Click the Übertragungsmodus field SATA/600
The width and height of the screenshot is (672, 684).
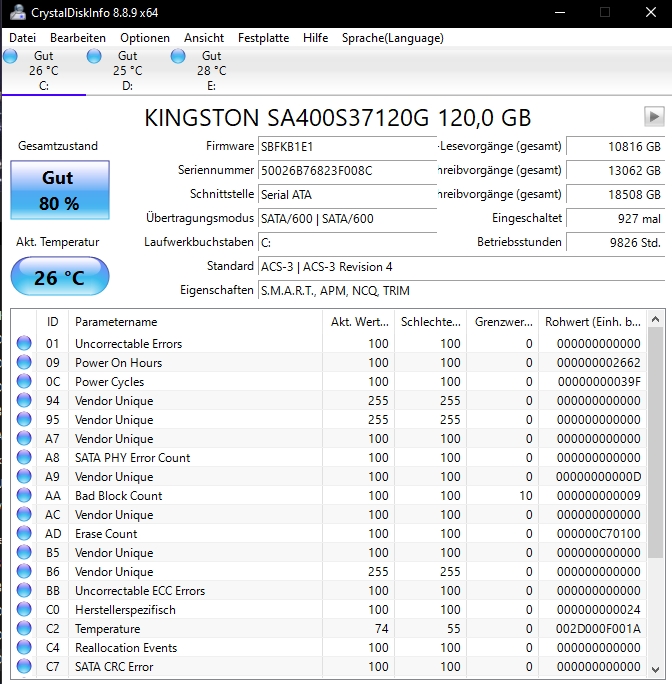347,219
